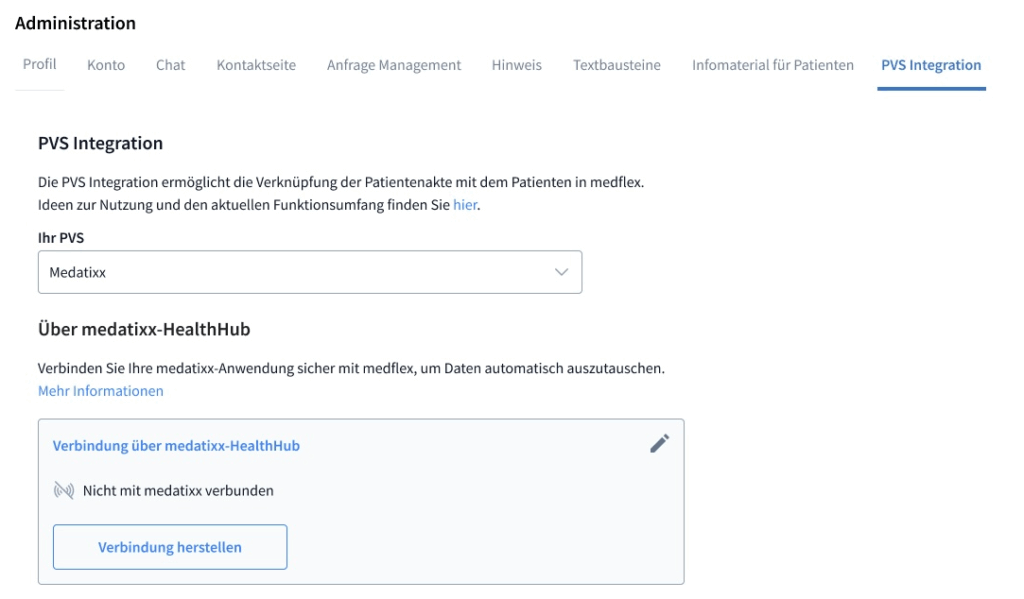Image resolution: width=1024 pixels, height=599 pixels.
Task: Open Infomaterial für Patienten
Action: click(x=771, y=63)
